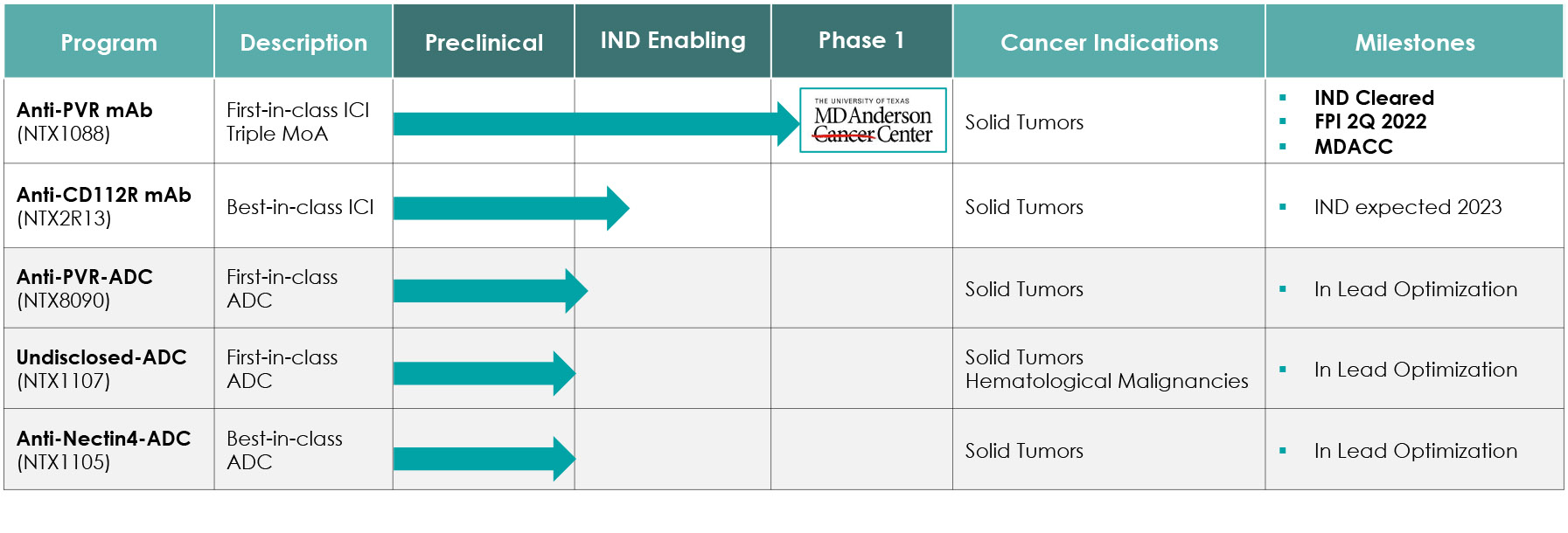
Task: Click the Anti-Nectin4-ADC program name
Action: coord(103,439)
